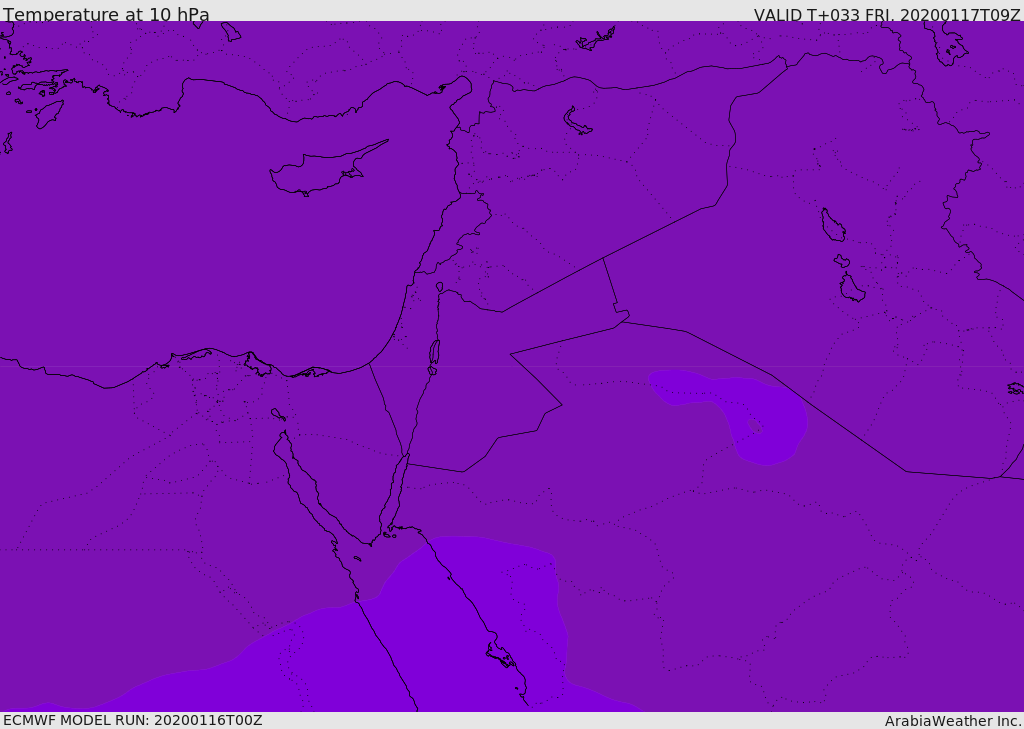Select Lake Tharthar in Iraq
1024x729 pixels.
833,225
